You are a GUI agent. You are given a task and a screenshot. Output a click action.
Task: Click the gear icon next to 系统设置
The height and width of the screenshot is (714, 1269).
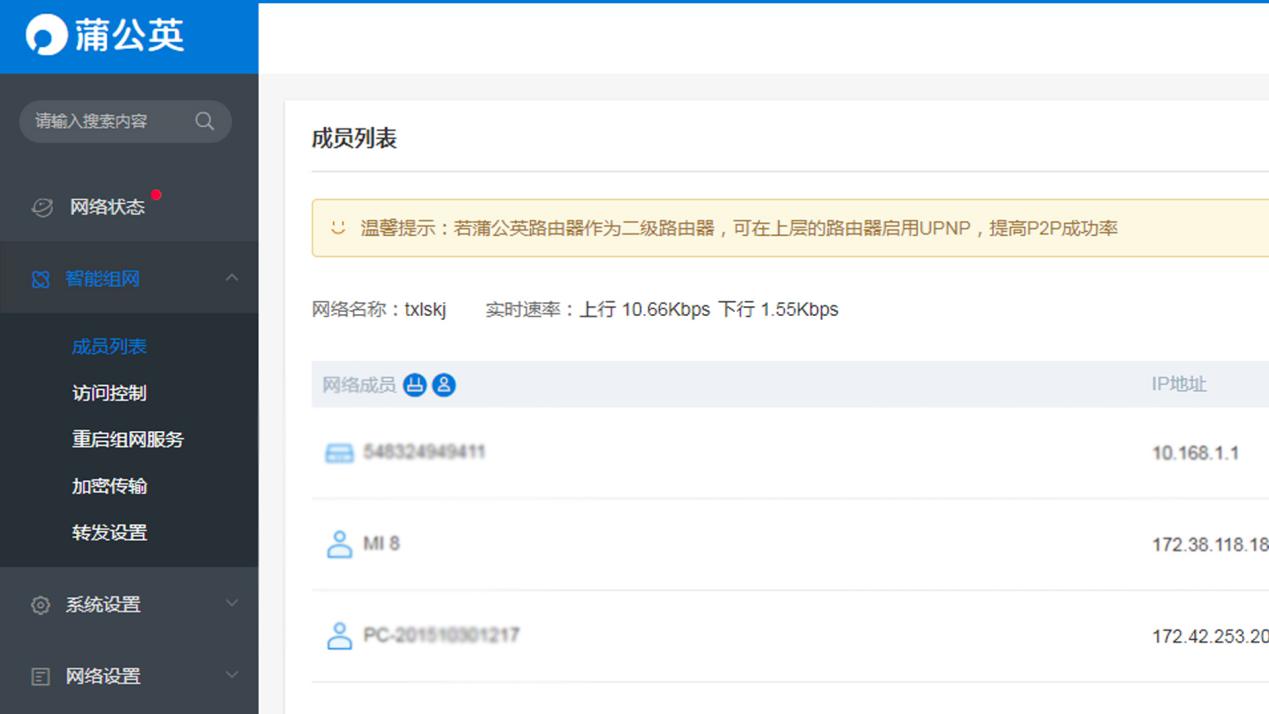[39, 604]
